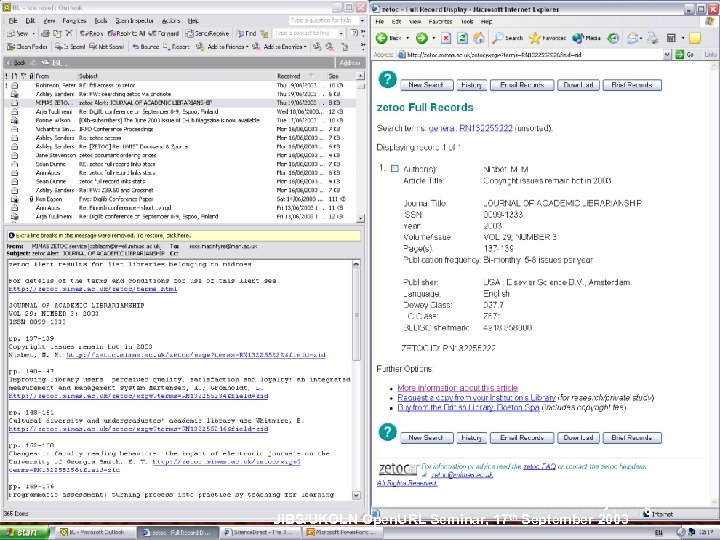This screenshot has width=720, height=540.
Task: Click the top Download button on zetoc page
Action: (x=578, y=85)
